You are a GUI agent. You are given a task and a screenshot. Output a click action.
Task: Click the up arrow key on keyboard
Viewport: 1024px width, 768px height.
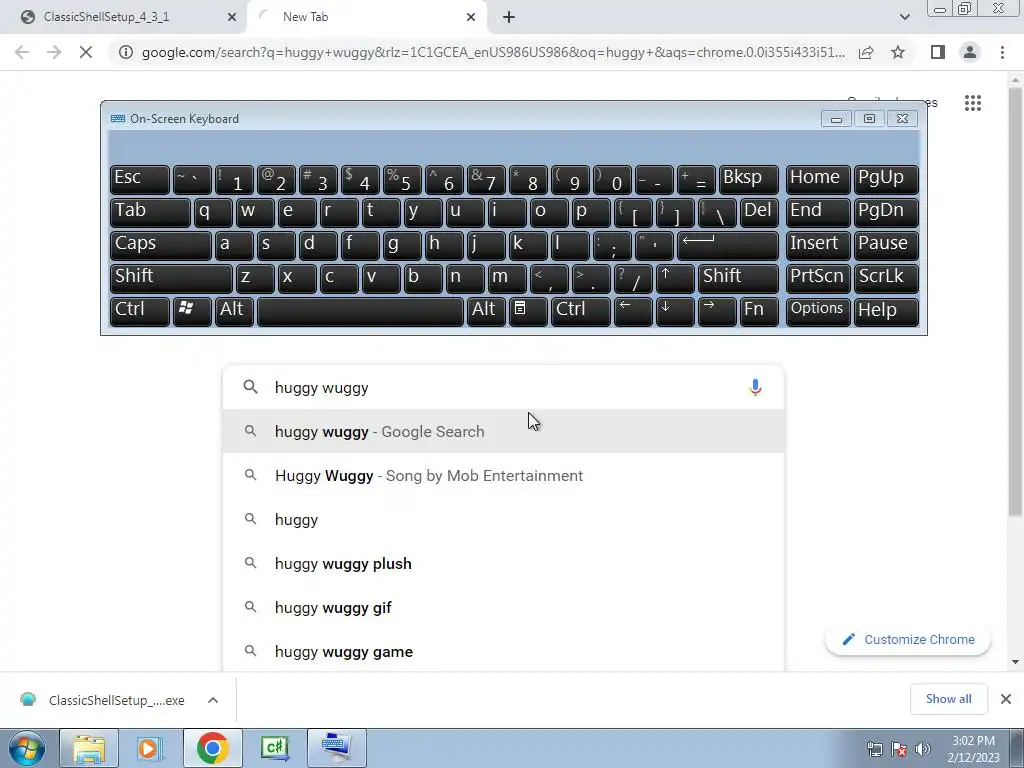click(674, 278)
